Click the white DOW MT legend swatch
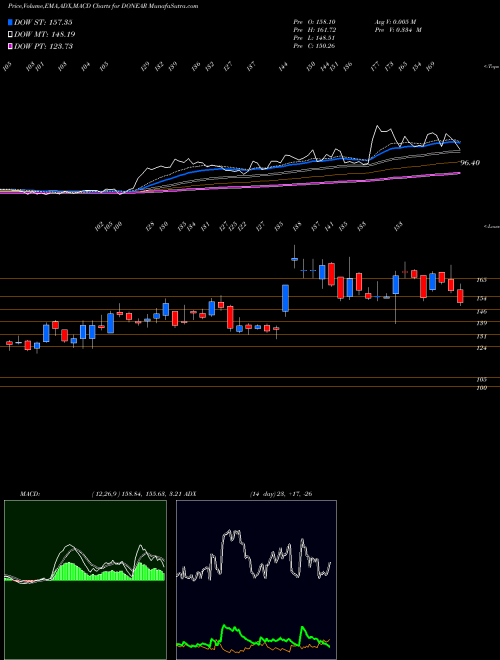 click(11, 34)
